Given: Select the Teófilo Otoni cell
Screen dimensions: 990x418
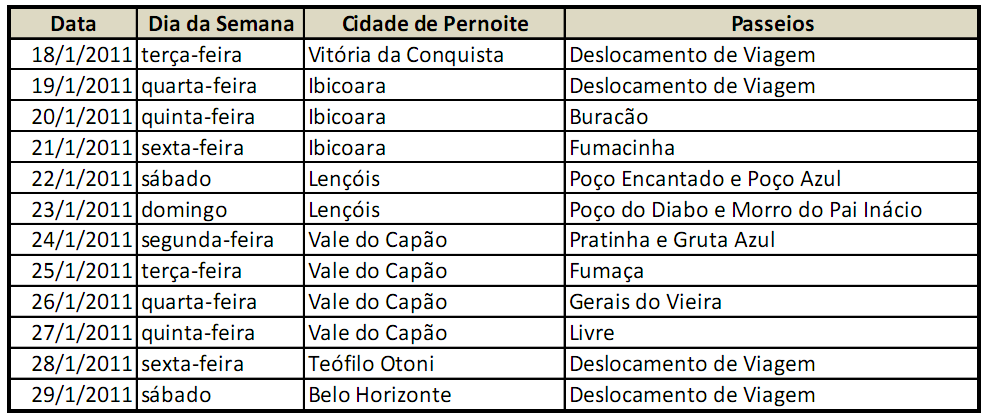Looking at the screenshot, I should tap(371, 364).
